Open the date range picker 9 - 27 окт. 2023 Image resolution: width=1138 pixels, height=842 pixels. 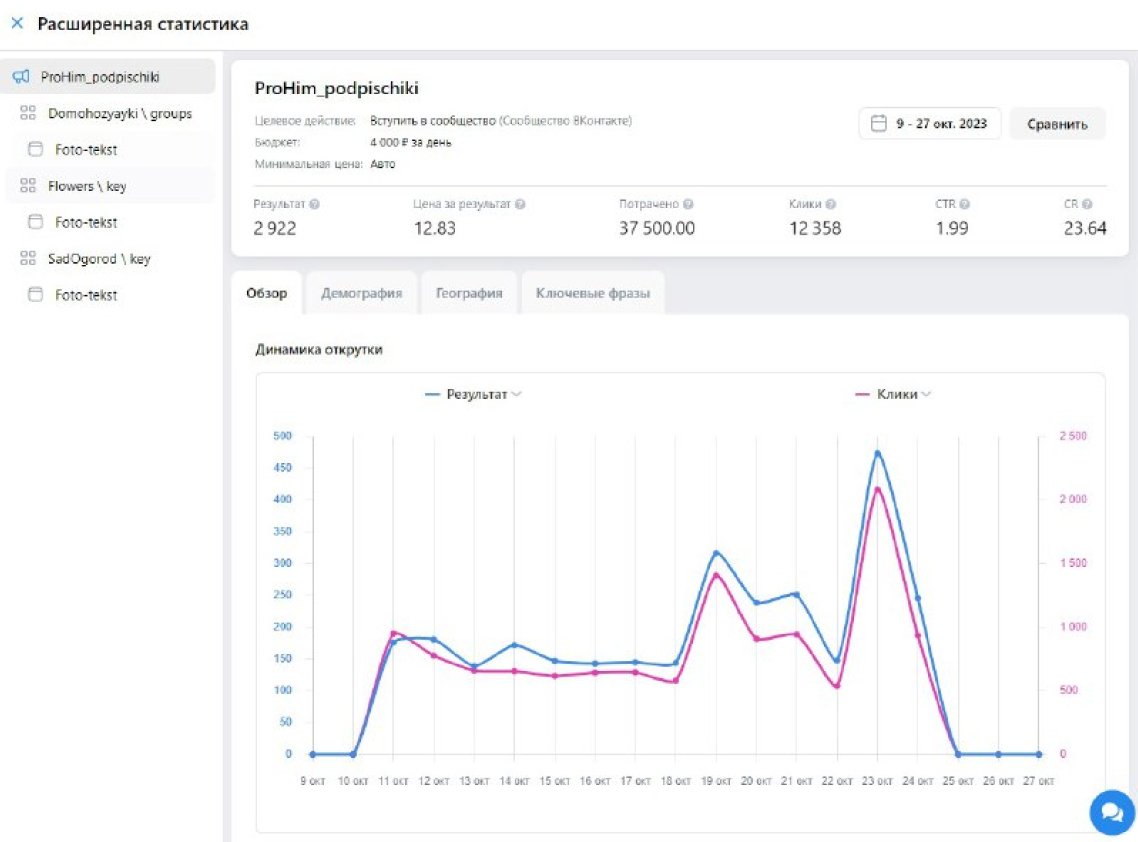[929, 124]
